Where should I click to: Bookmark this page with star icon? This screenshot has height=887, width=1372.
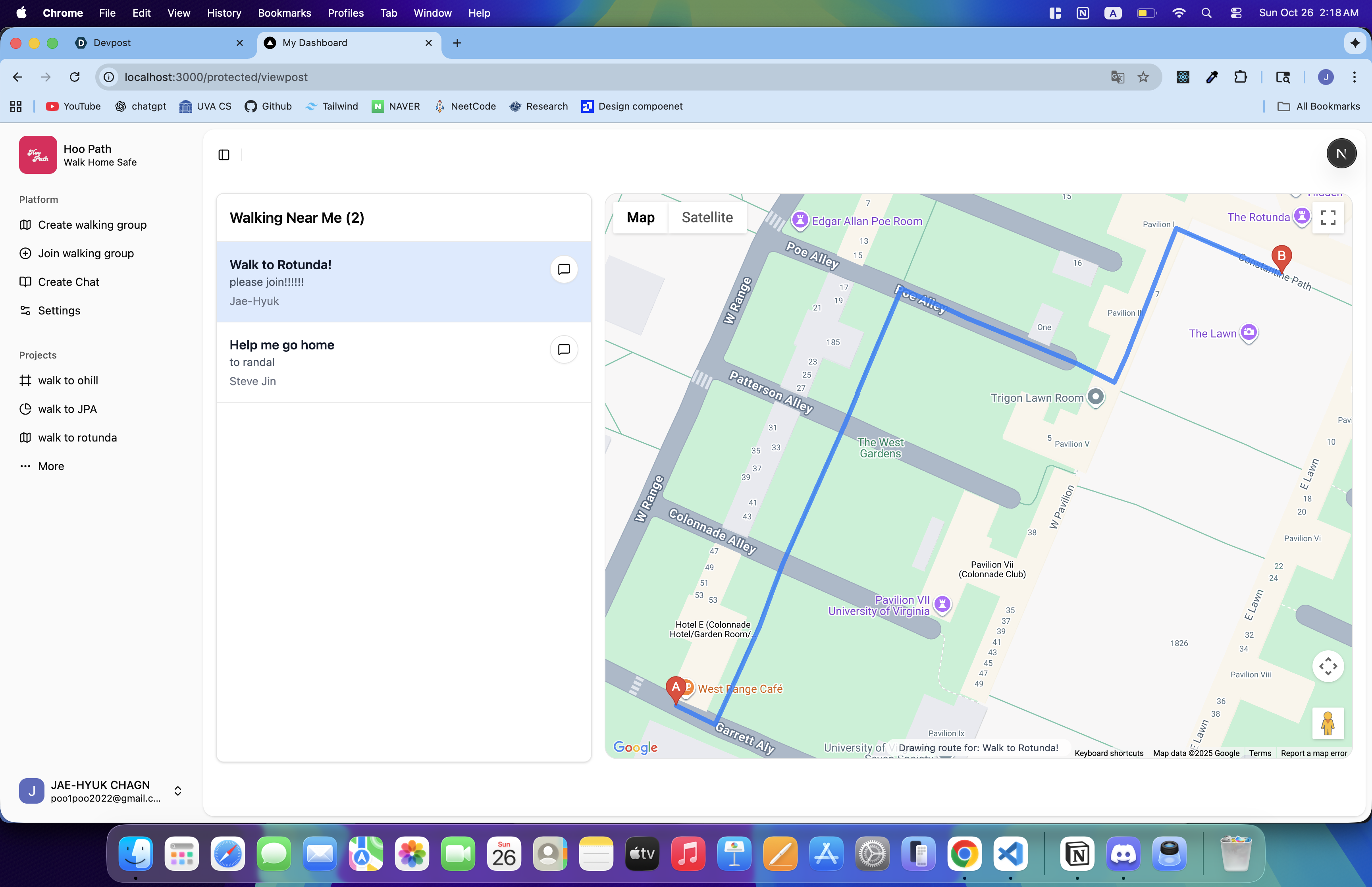pyautogui.click(x=1143, y=77)
